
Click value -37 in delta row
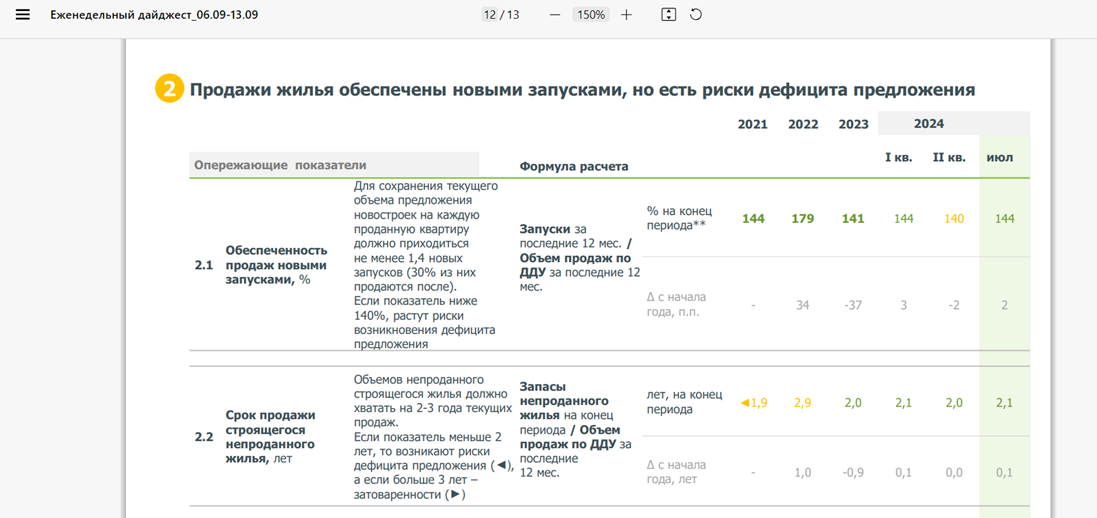click(854, 305)
